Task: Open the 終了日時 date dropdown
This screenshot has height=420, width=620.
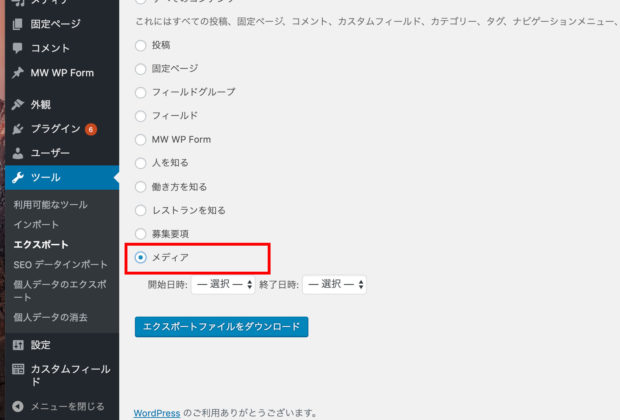Action: pos(335,285)
